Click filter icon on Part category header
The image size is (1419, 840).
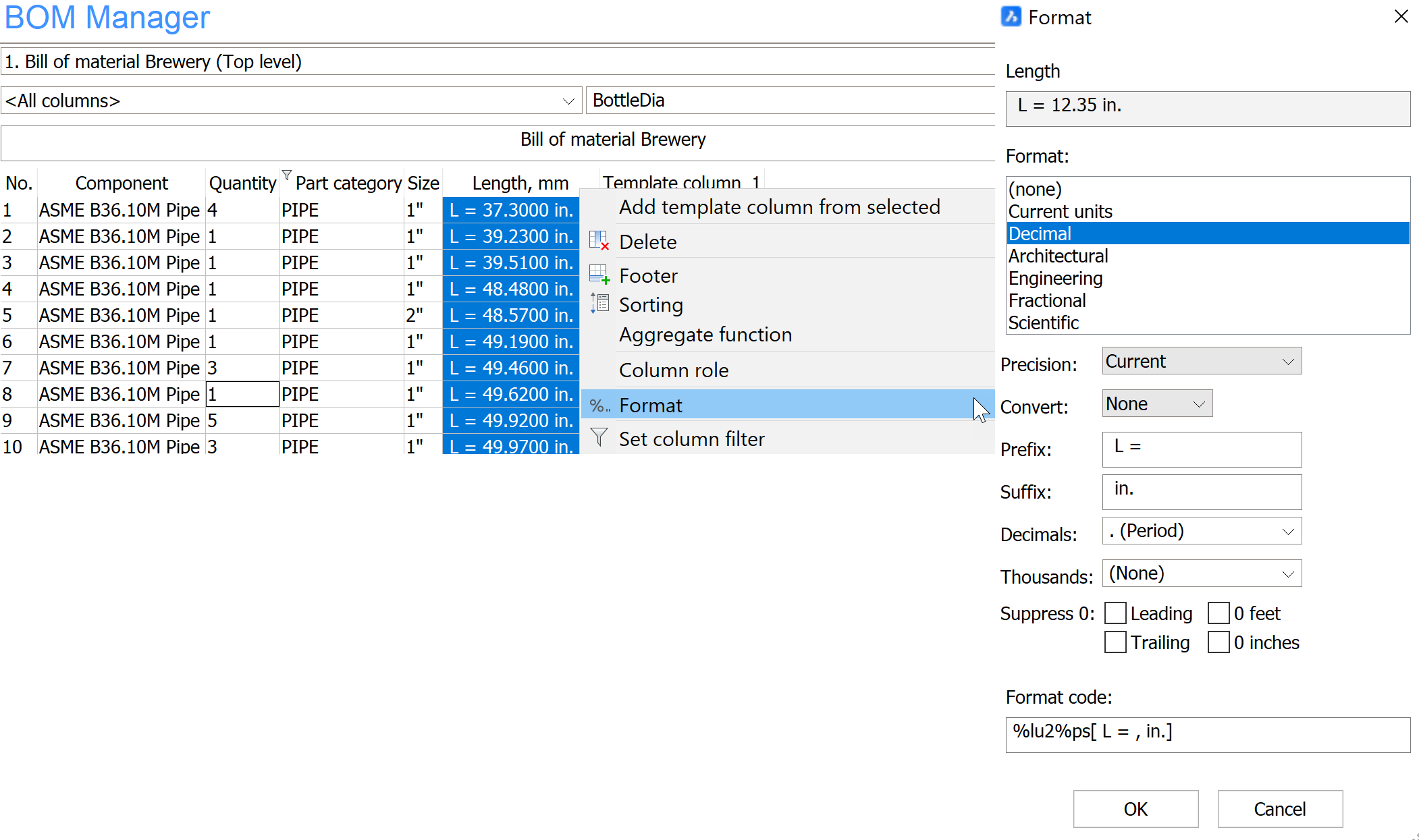coord(287,175)
